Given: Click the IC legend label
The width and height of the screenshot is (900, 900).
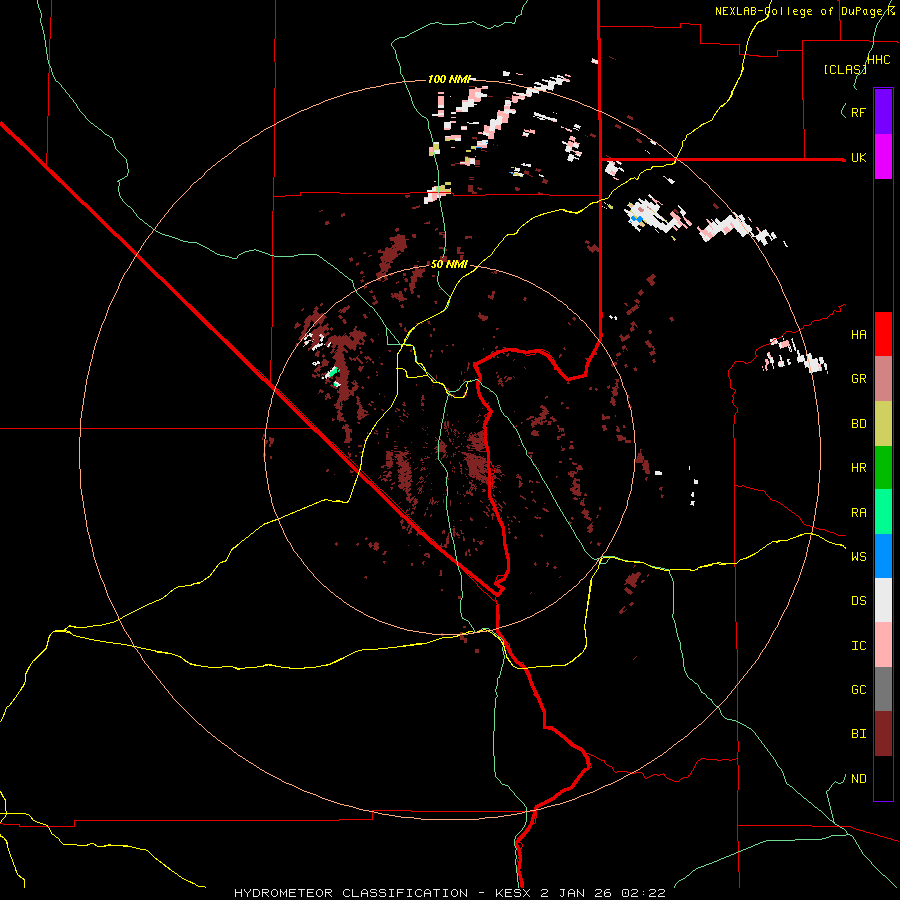Looking at the screenshot, I should coord(858,646).
